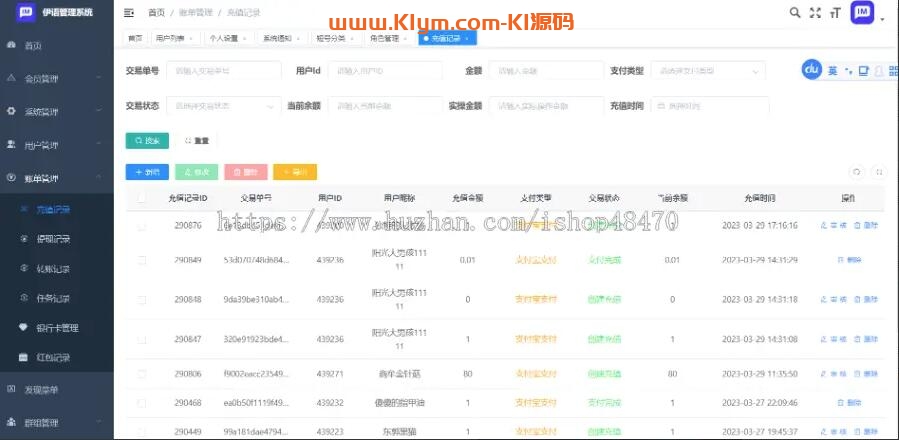
Task: Click the app logo beside 伊语管理系统
Action: 26,12
